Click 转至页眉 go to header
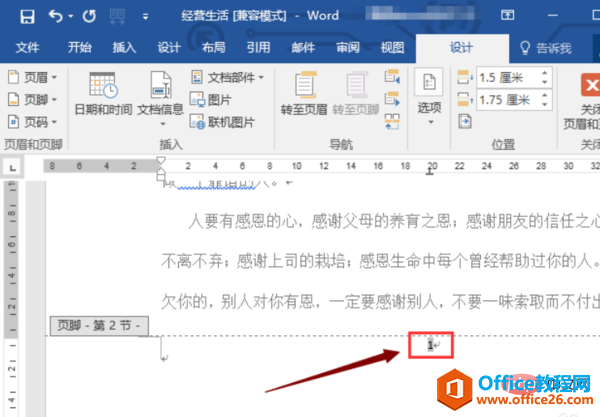This screenshot has height=417, width=600. point(304,94)
